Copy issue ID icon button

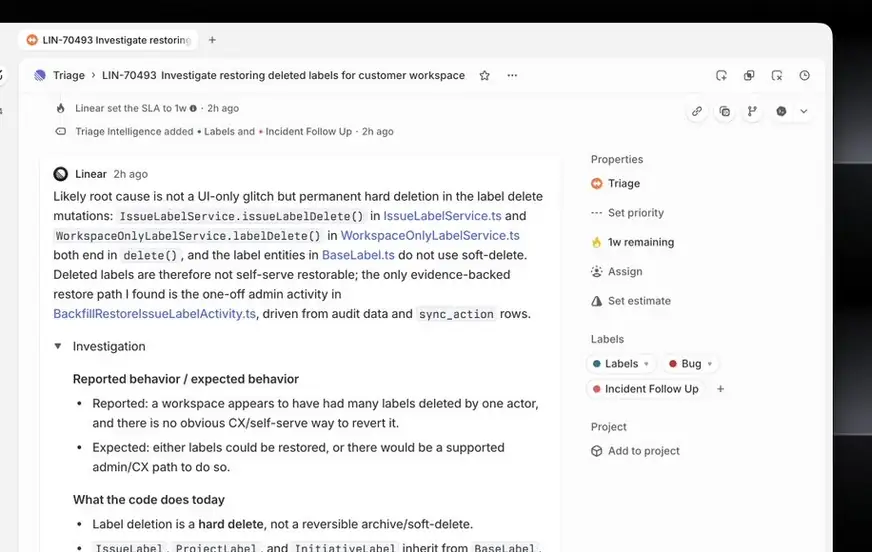click(x=725, y=111)
